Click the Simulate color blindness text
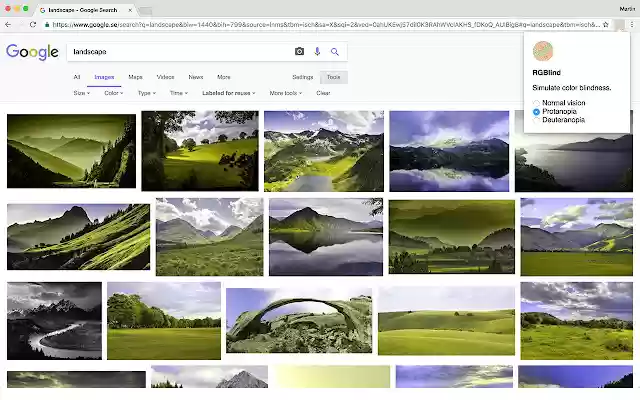The width and height of the screenshot is (640, 400). point(571,88)
